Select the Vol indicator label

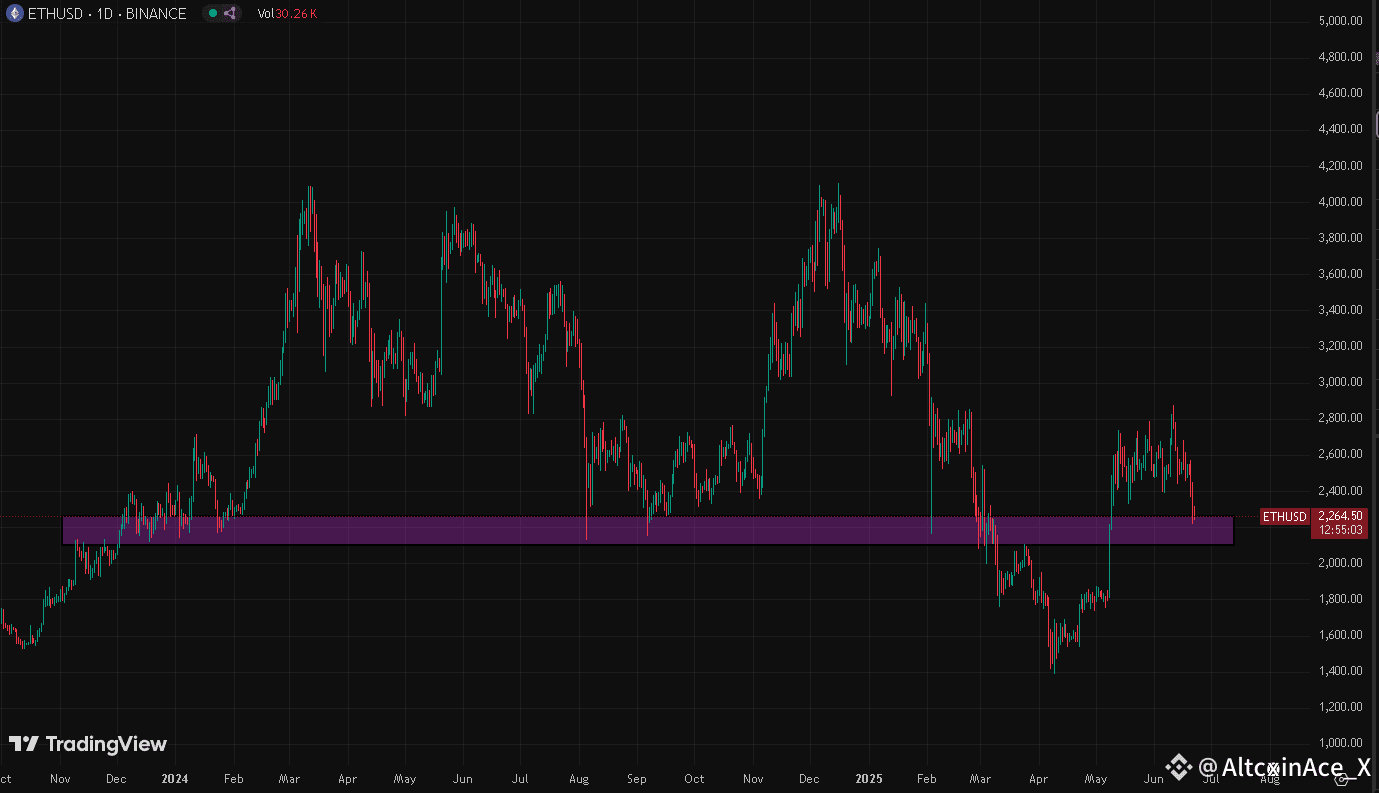pos(266,13)
